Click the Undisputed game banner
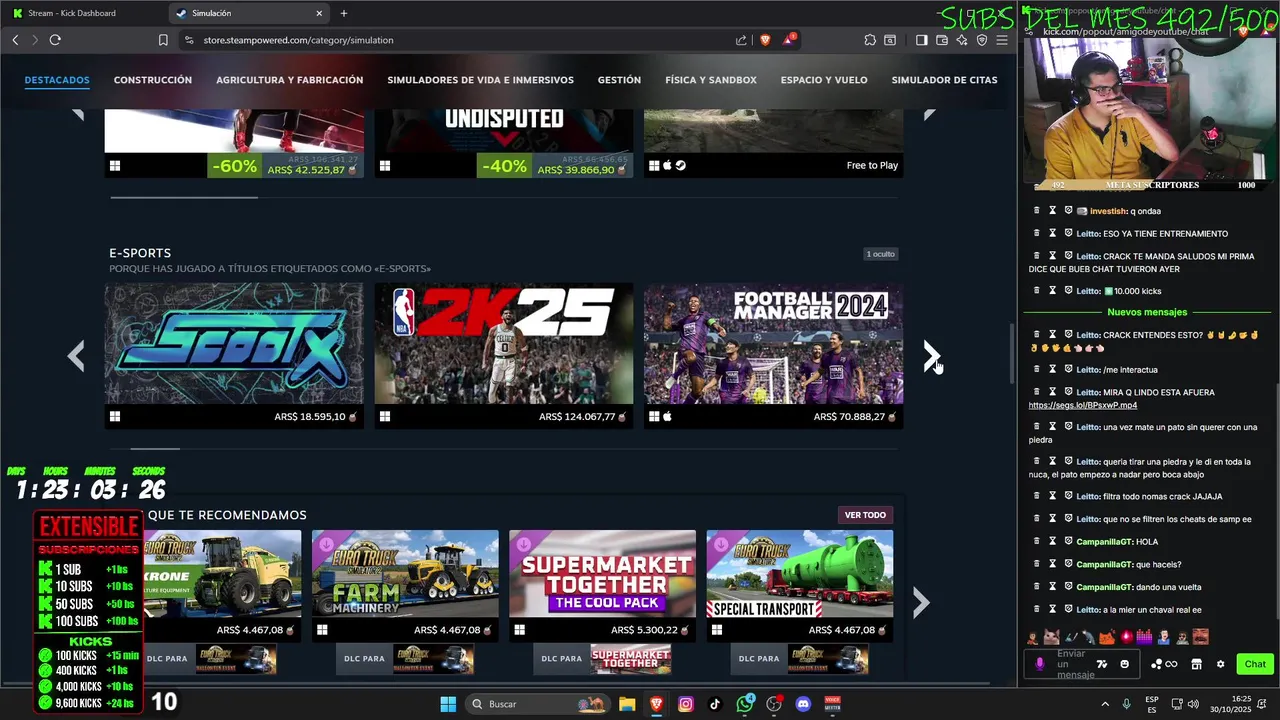This screenshot has height=720, width=1280. pyautogui.click(x=504, y=129)
